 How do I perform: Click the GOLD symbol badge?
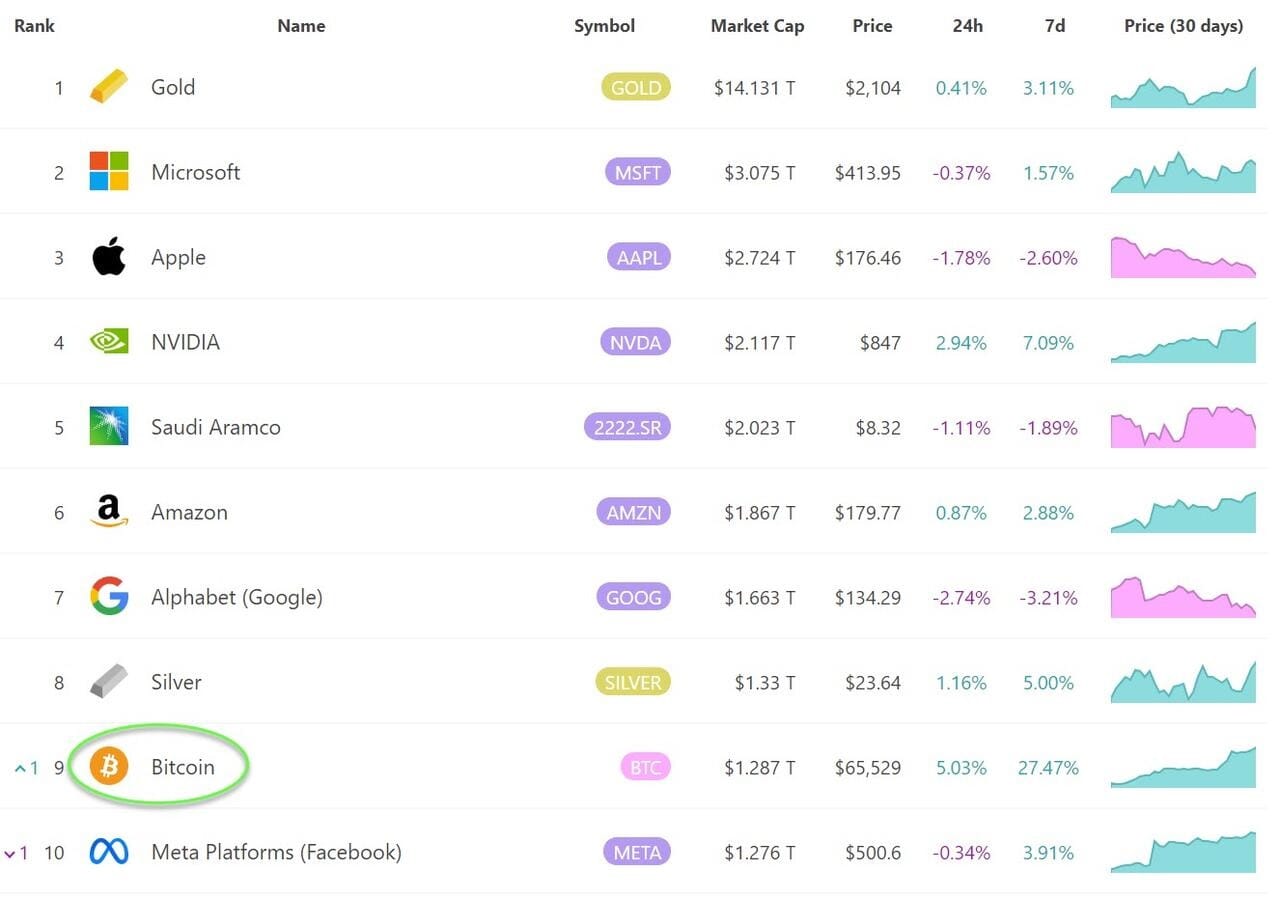tap(636, 87)
